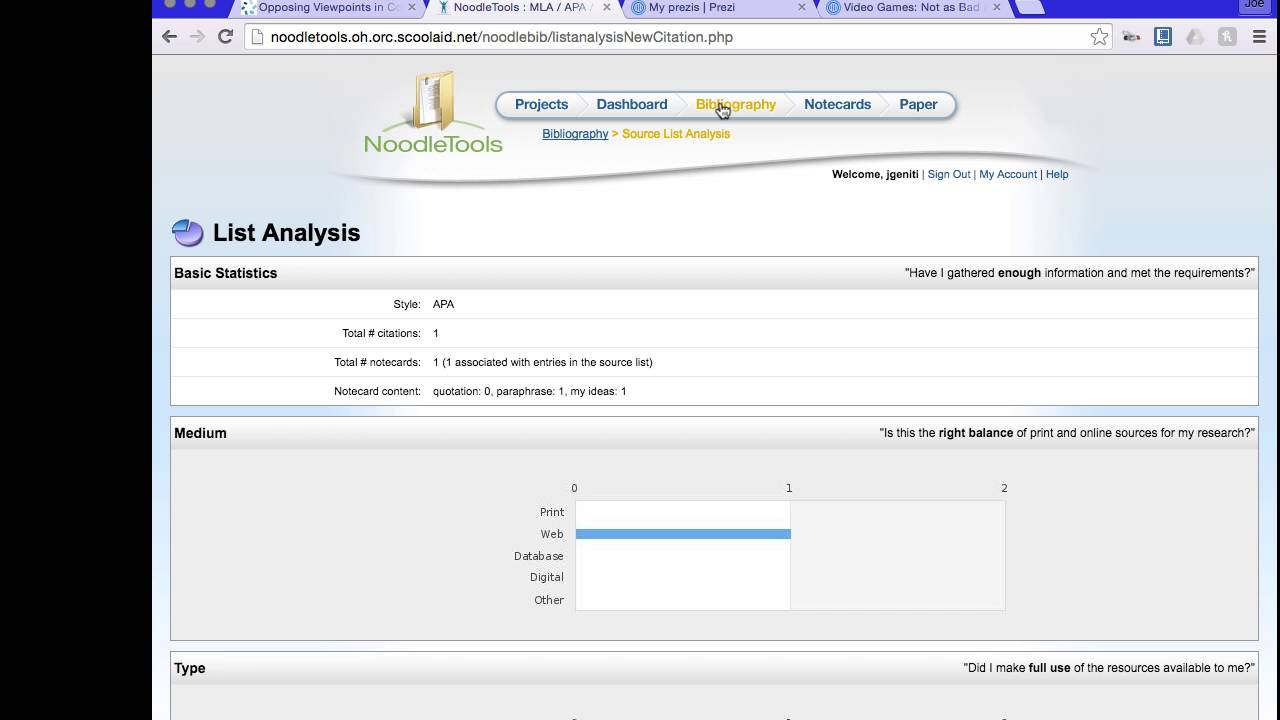The image size is (1280, 720).
Task: Click the NoodleTools folder logo
Action: [x=433, y=112]
